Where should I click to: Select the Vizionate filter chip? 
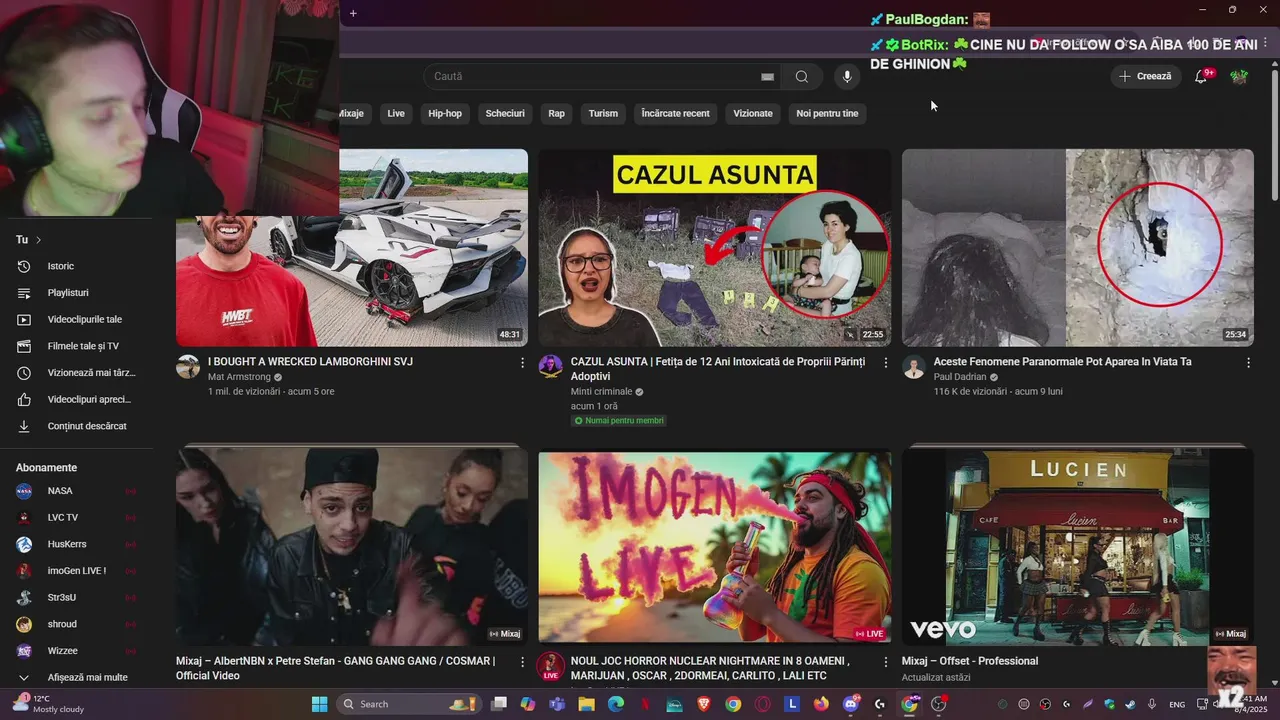pyautogui.click(x=753, y=113)
